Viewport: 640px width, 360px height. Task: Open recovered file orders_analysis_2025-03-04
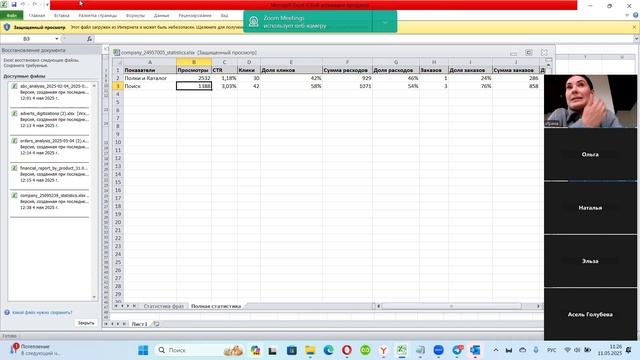pos(50,147)
